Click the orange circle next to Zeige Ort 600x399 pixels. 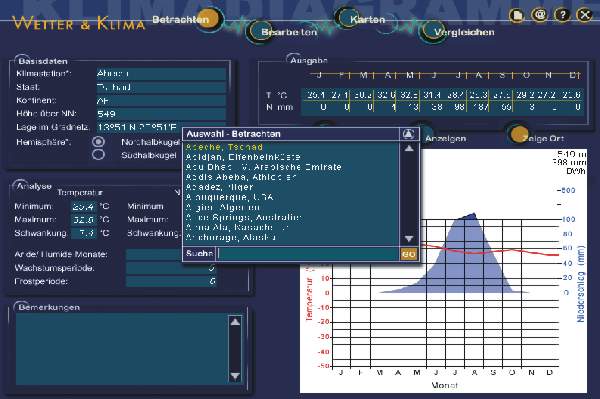518,134
